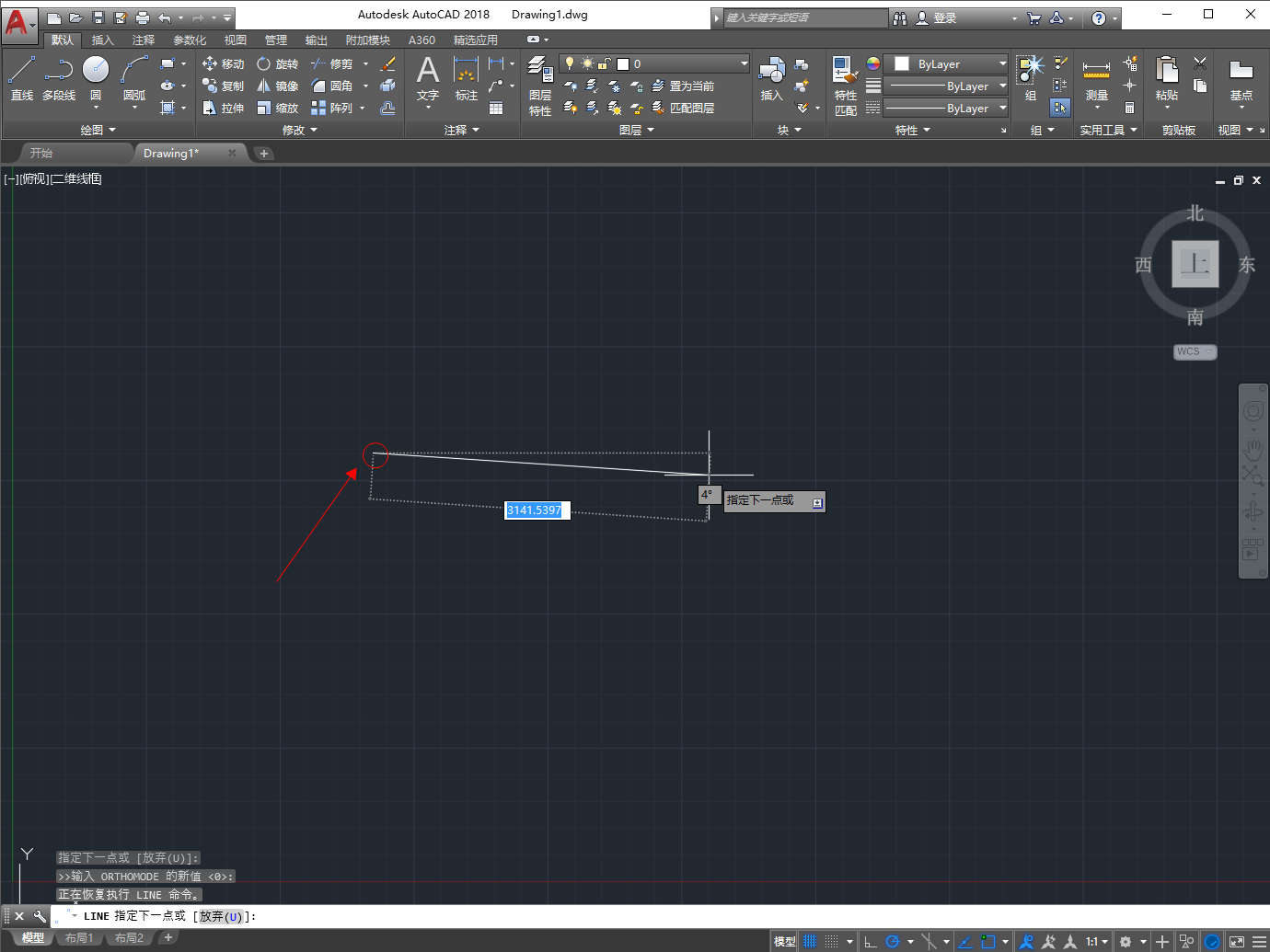This screenshot has width=1270, height=952.
Task: Click the 放弃(U) option in command line
Action: tap(221, 916)
